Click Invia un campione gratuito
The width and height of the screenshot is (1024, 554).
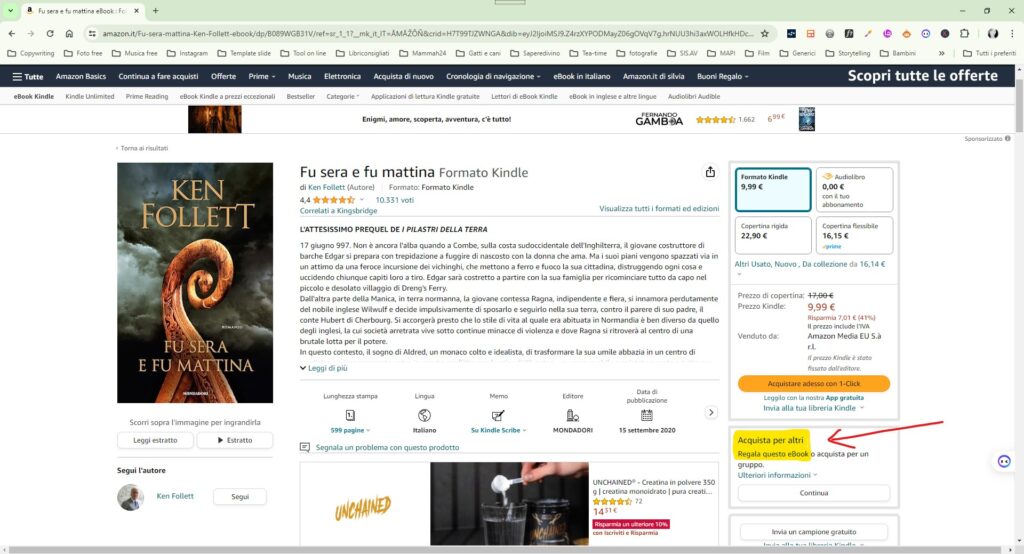tap(814, 532)
